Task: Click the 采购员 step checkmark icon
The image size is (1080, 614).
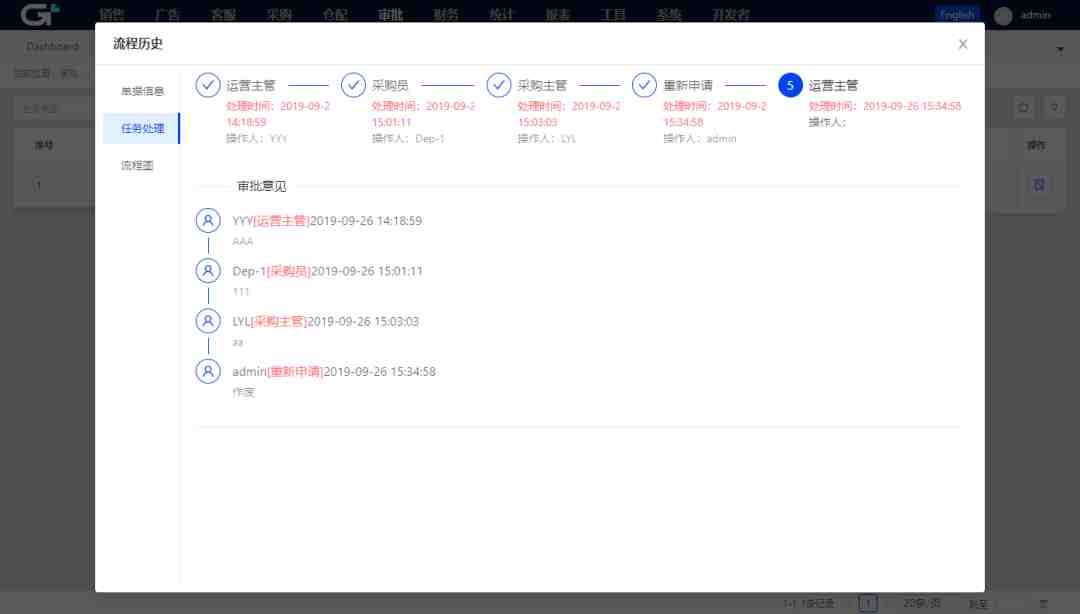Action: (353, 85)
